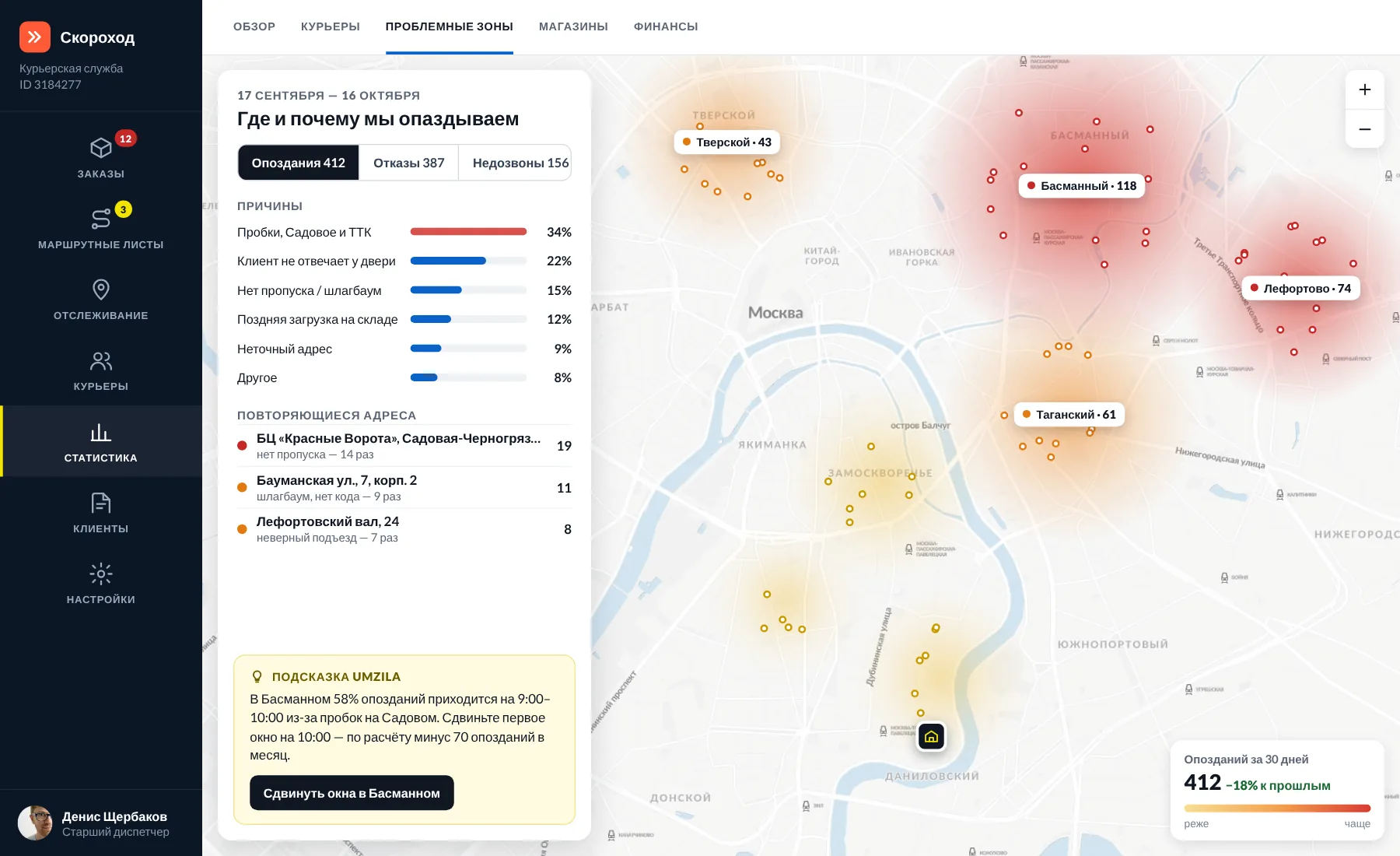The width and height of the screenshot is (1400, 856).
Task: Click the warehouse home marker on map
Action: coord(931,736)
